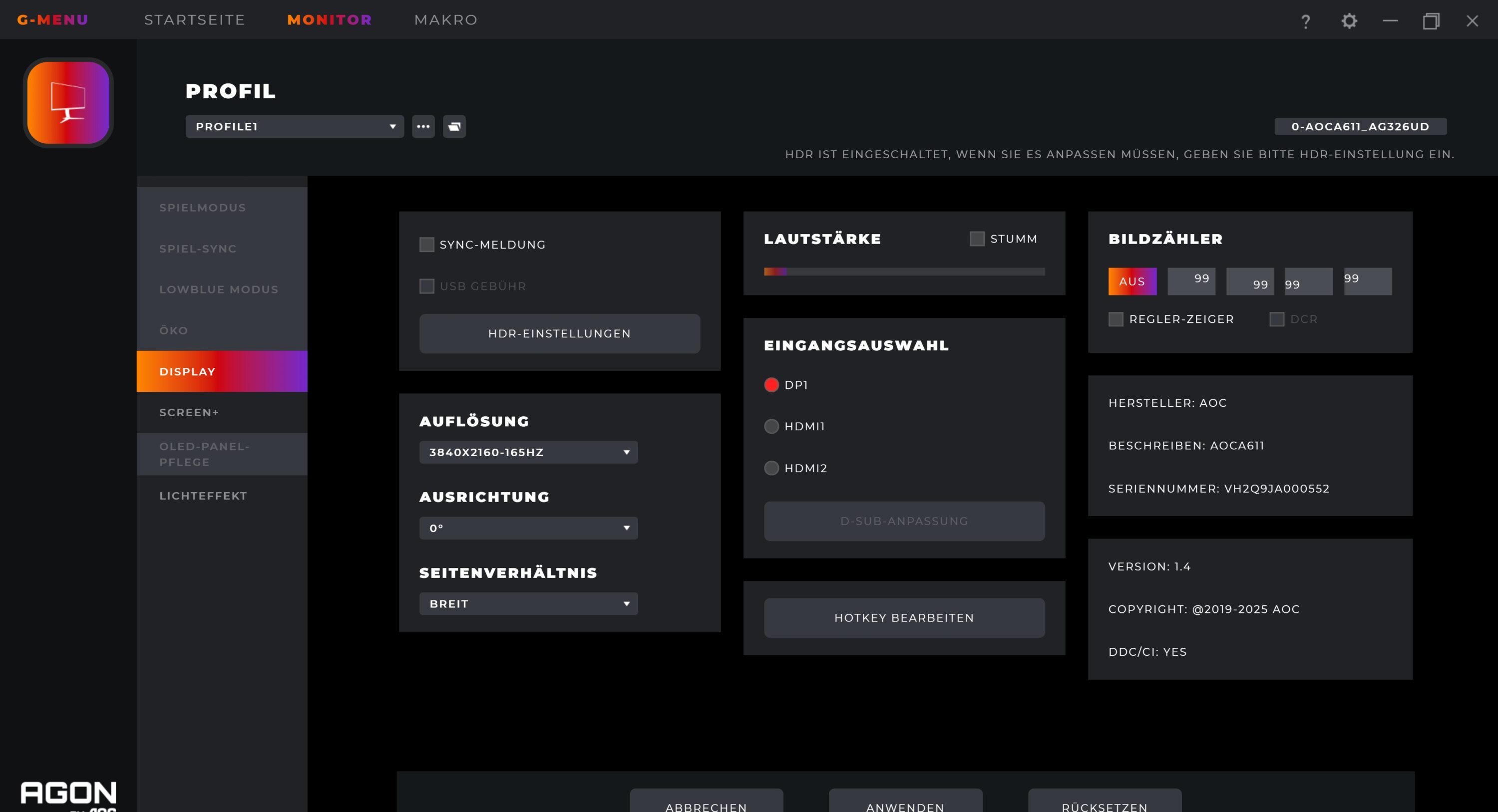Viewport: 1498px width, 812px height.
Task: Select the HDMI1 input radio button
Action: [771, 426]
